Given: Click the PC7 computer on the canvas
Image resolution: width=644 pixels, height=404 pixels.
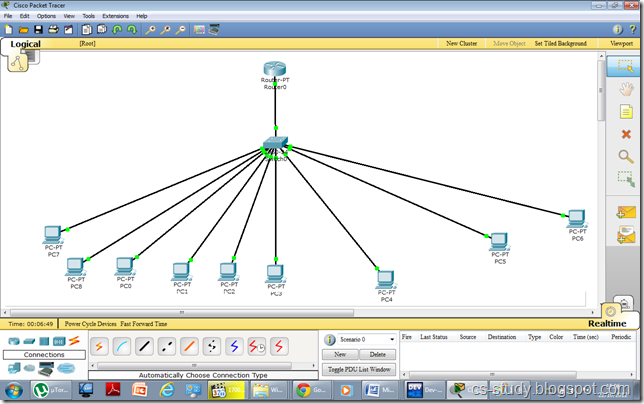Looking at the screenshot, I should [53, 234].
